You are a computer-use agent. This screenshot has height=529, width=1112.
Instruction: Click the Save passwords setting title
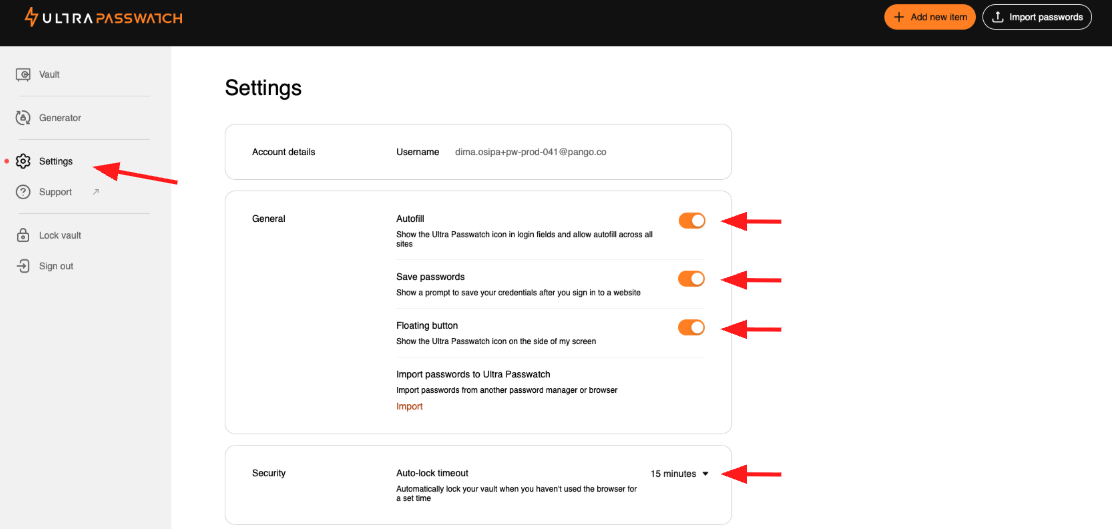(x=430, y=277)
